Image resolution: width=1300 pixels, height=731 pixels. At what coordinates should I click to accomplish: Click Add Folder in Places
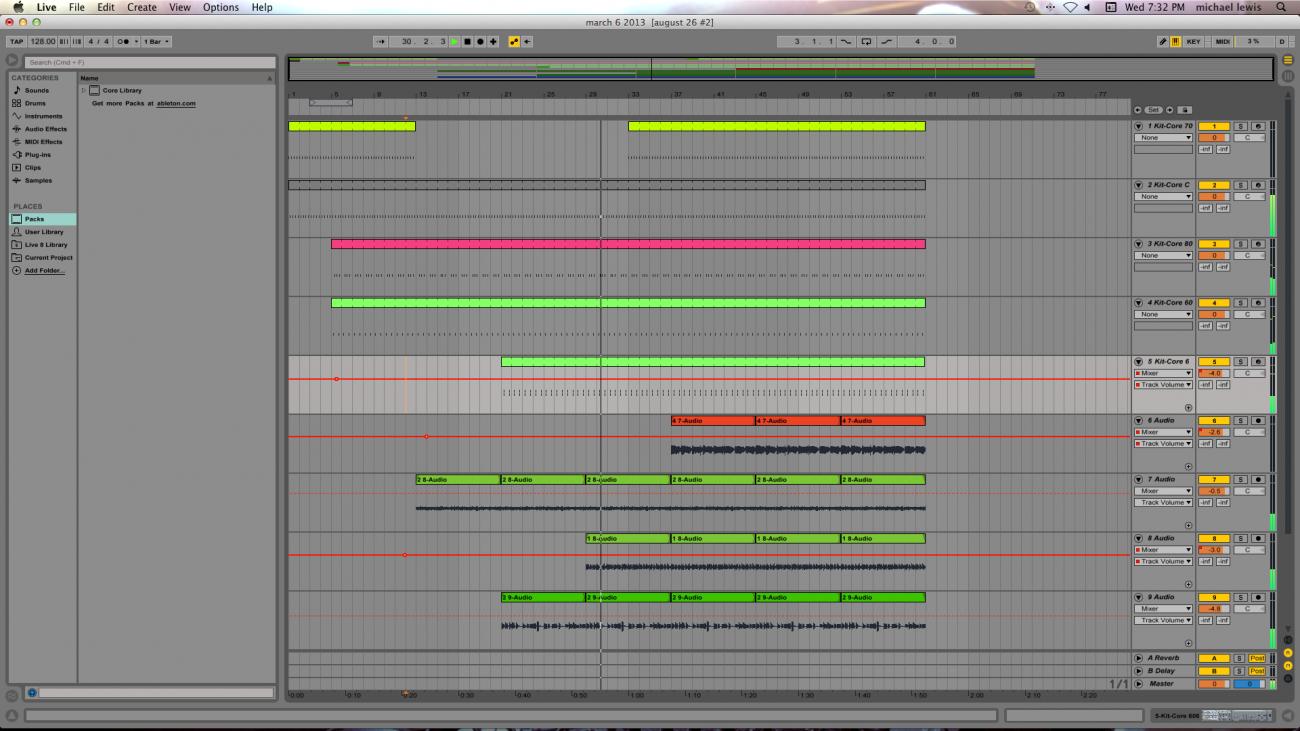44,271
